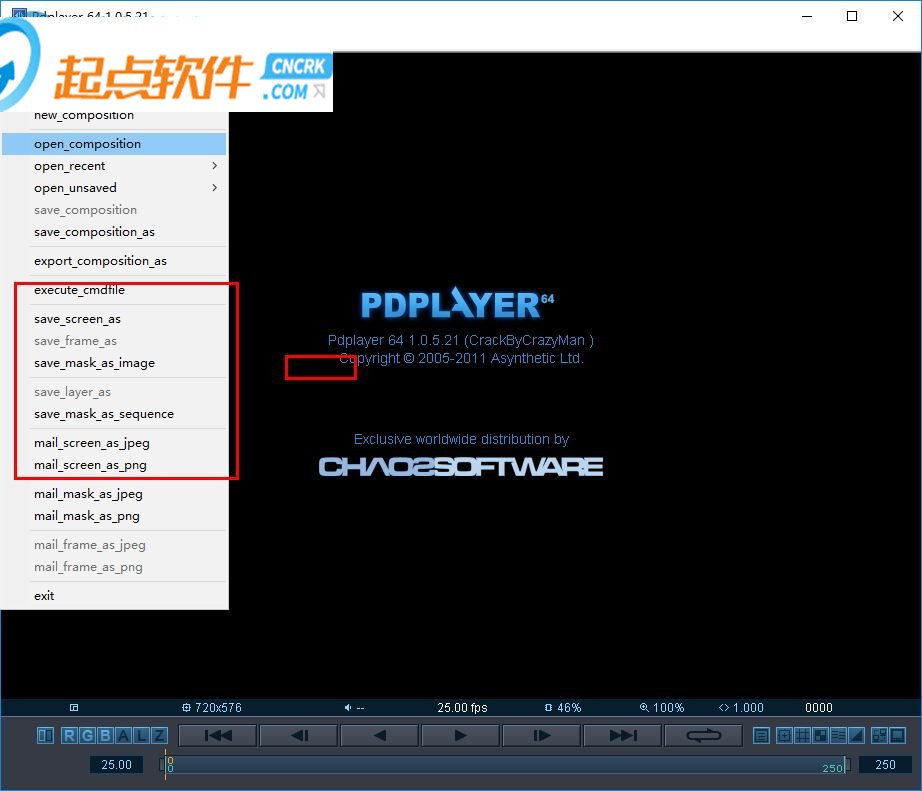Choose save_composition_as from menu
The height and width of the screenshot is (791, 922).
(114, 232)
